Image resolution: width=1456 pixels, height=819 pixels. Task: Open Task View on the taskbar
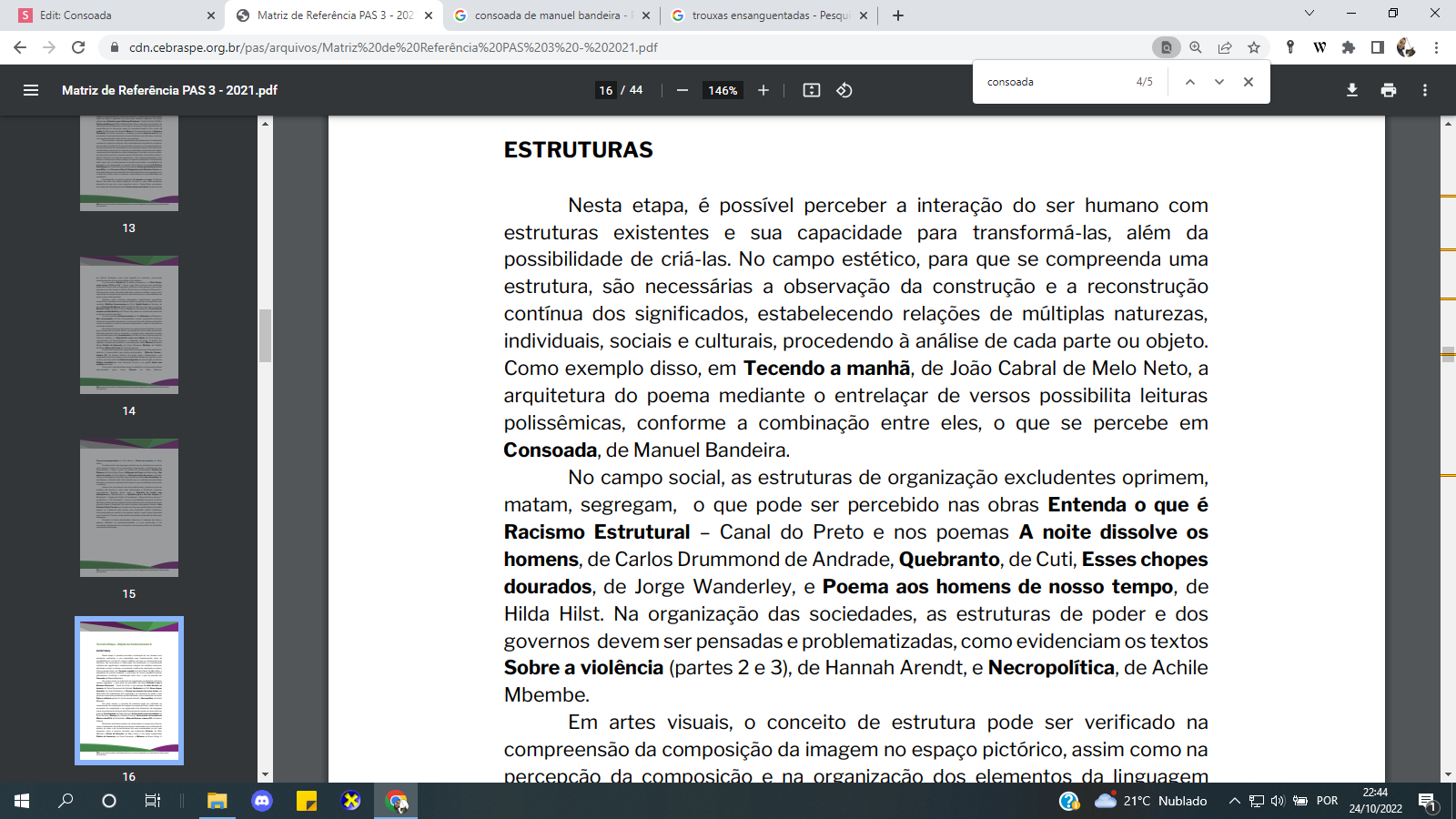click(153, 801)
